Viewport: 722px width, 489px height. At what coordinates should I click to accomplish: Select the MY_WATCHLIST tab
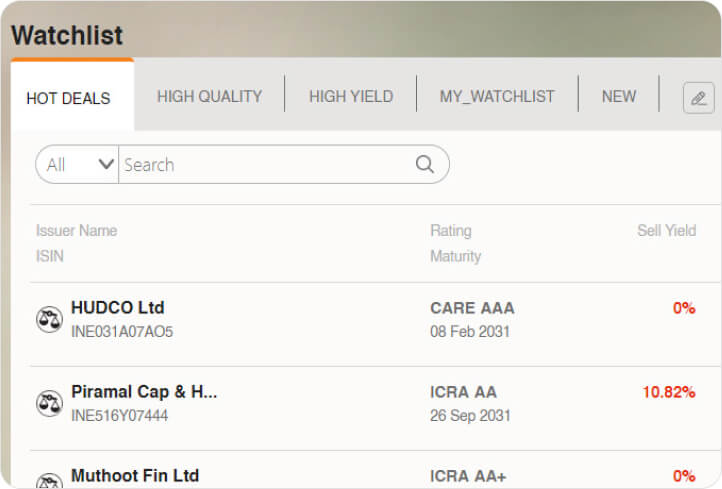[x=497, y=97]
